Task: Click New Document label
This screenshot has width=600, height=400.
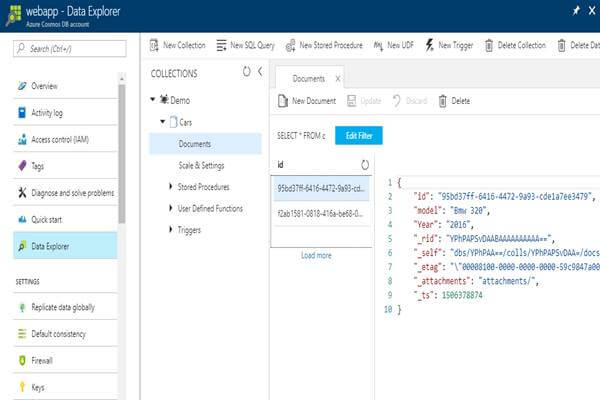Action: pos(314,101)
